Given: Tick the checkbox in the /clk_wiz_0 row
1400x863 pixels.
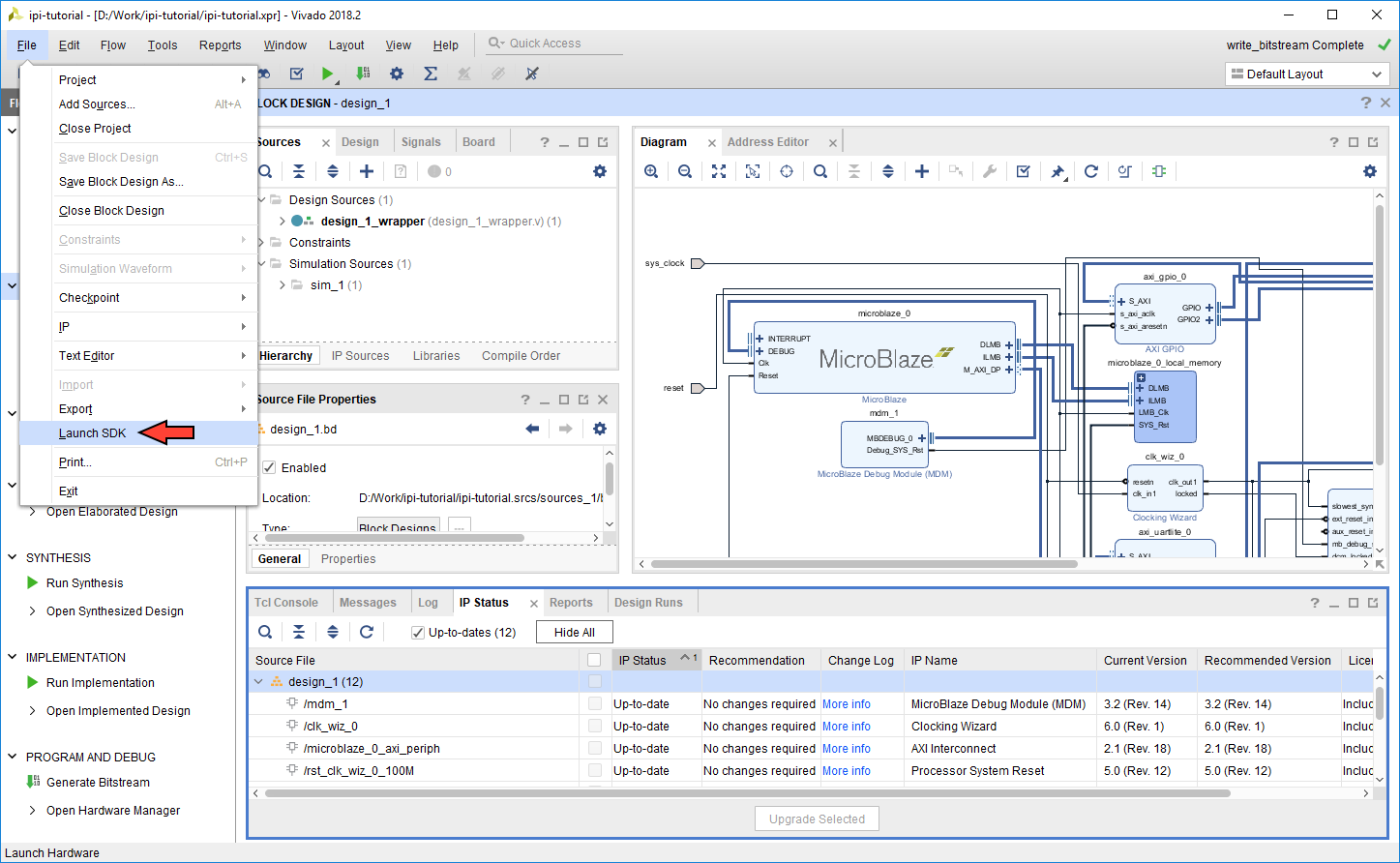Looking at the screenshot, I should point(595,727).
